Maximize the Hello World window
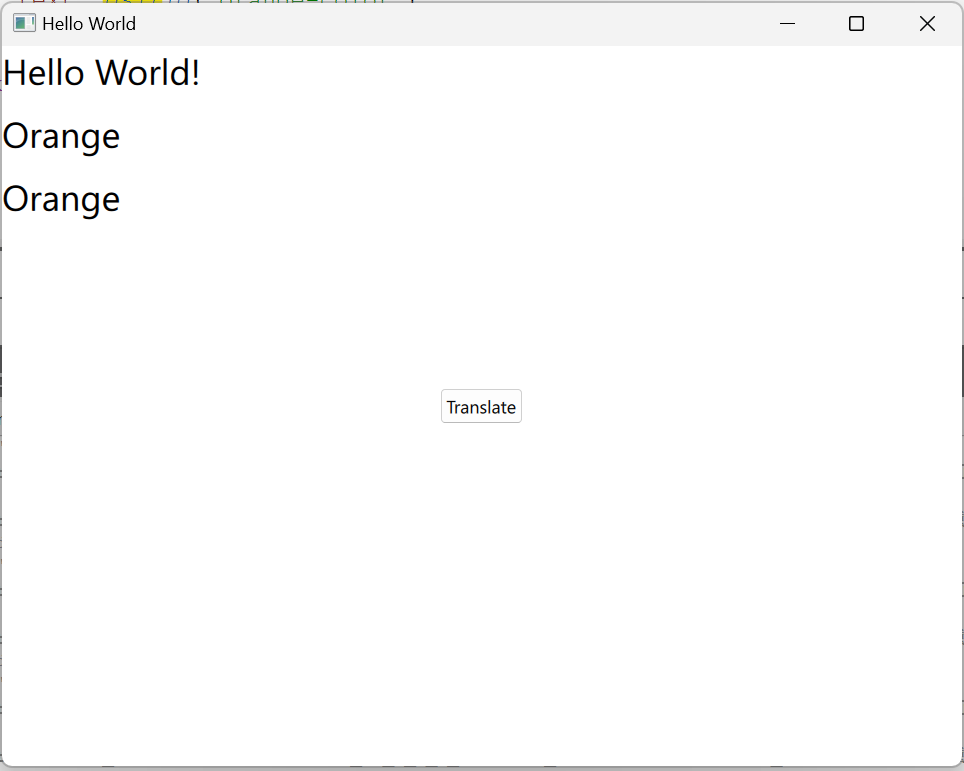This screenshot has height=771, width=964. [x=856, y=24]
